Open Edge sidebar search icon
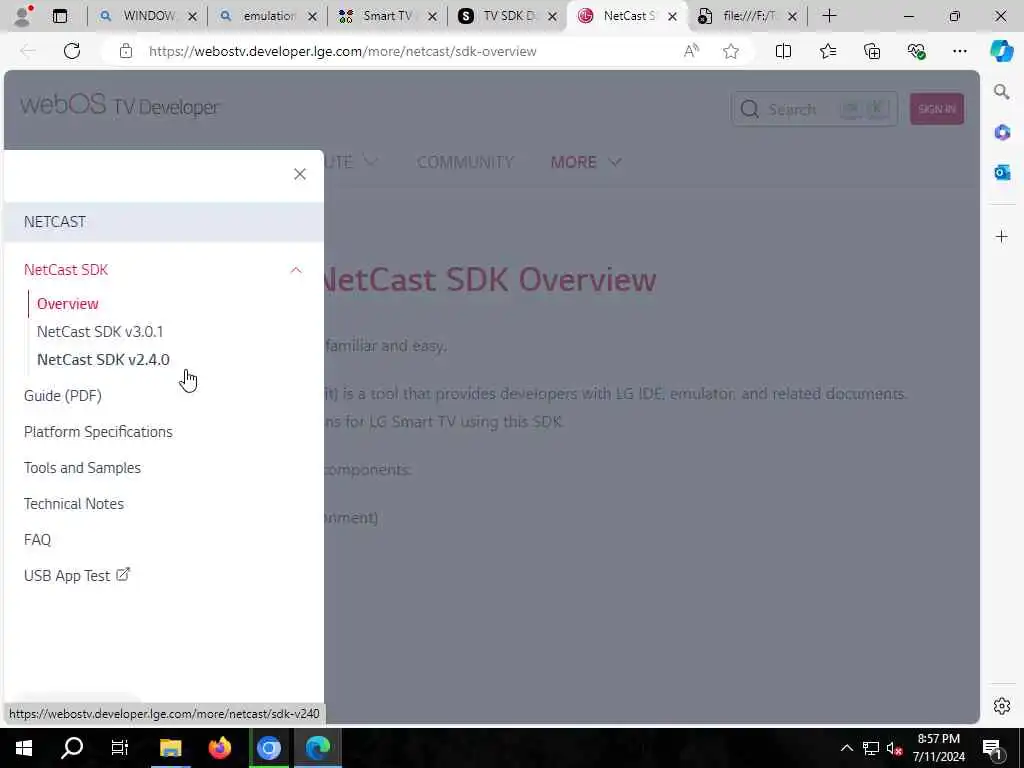The image size is (1024, 768). coord(1001,92)
